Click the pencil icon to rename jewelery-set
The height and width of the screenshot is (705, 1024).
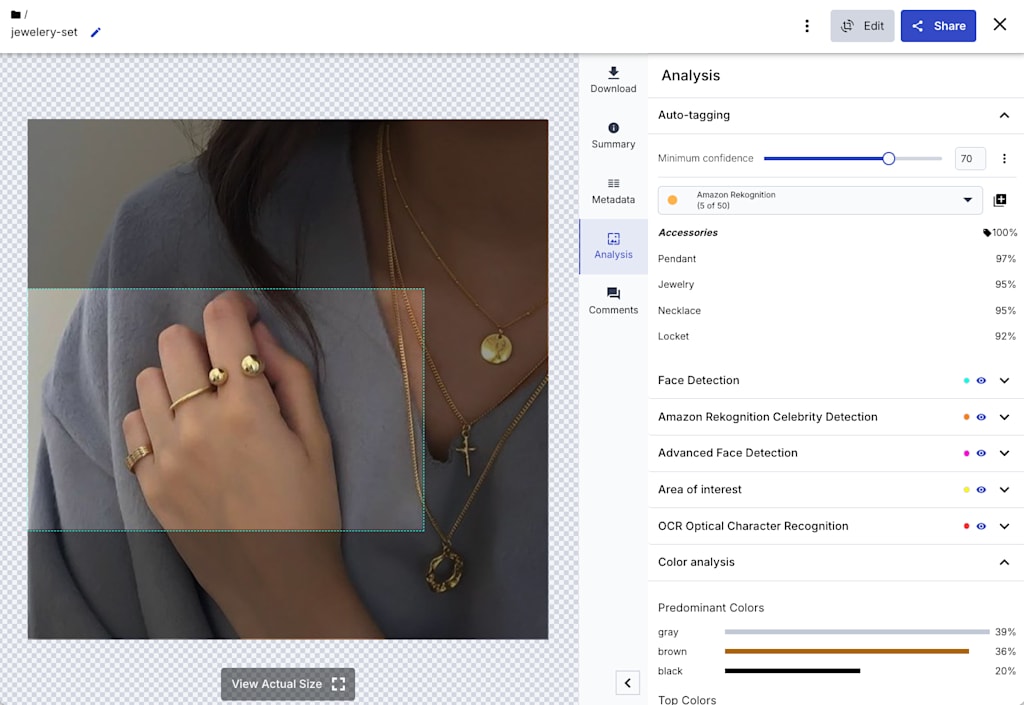[x=96, y=32]
